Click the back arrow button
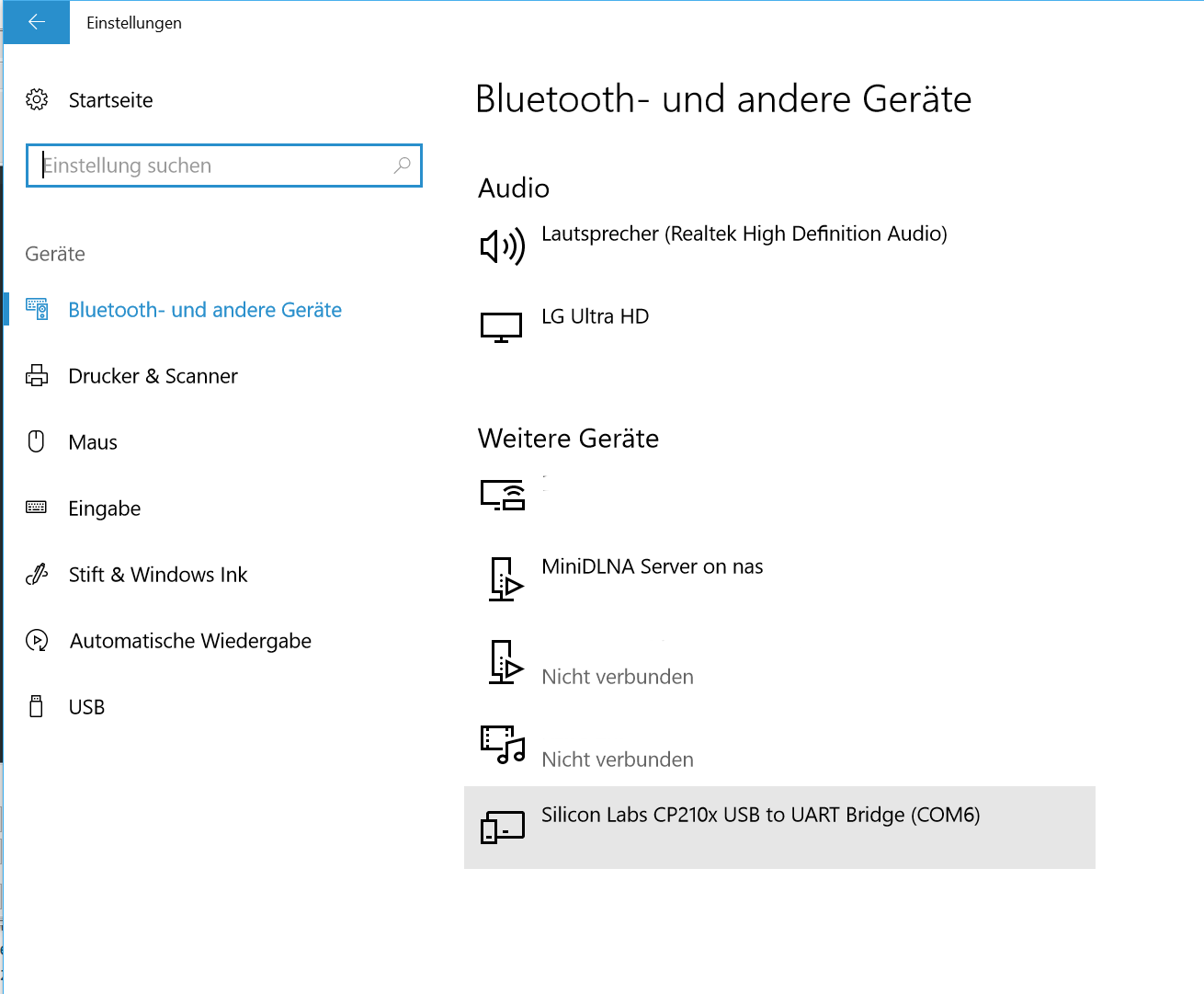Viewport: 1204px width, 994px height. pyautogui.click(x=36, y=22)
